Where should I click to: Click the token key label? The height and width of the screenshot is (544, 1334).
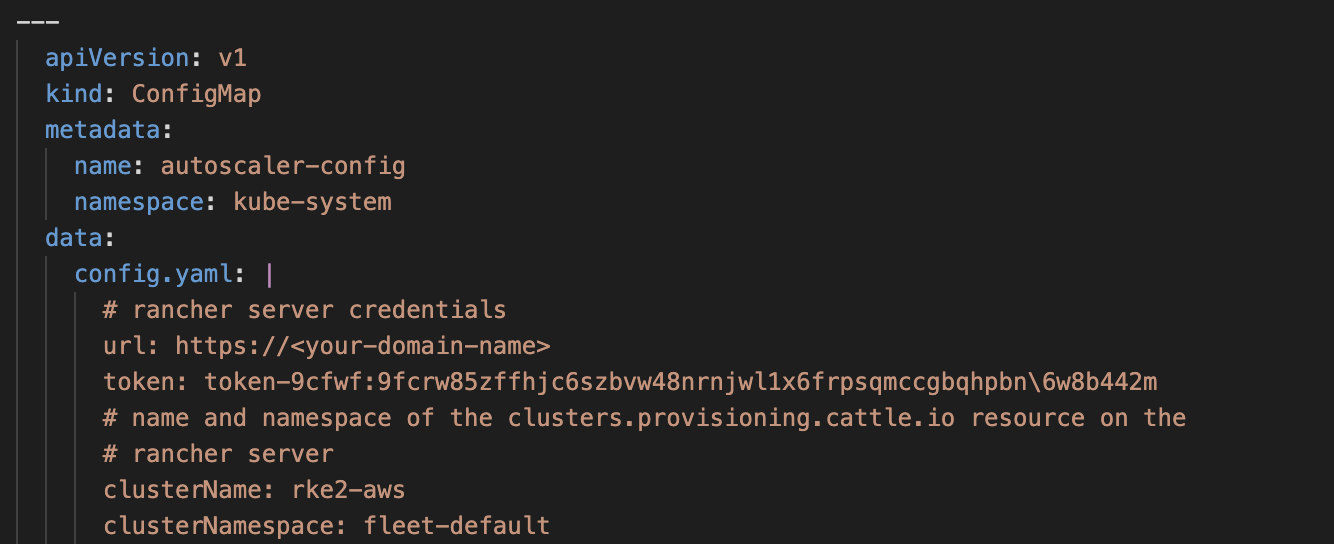[x=139, y=382]
